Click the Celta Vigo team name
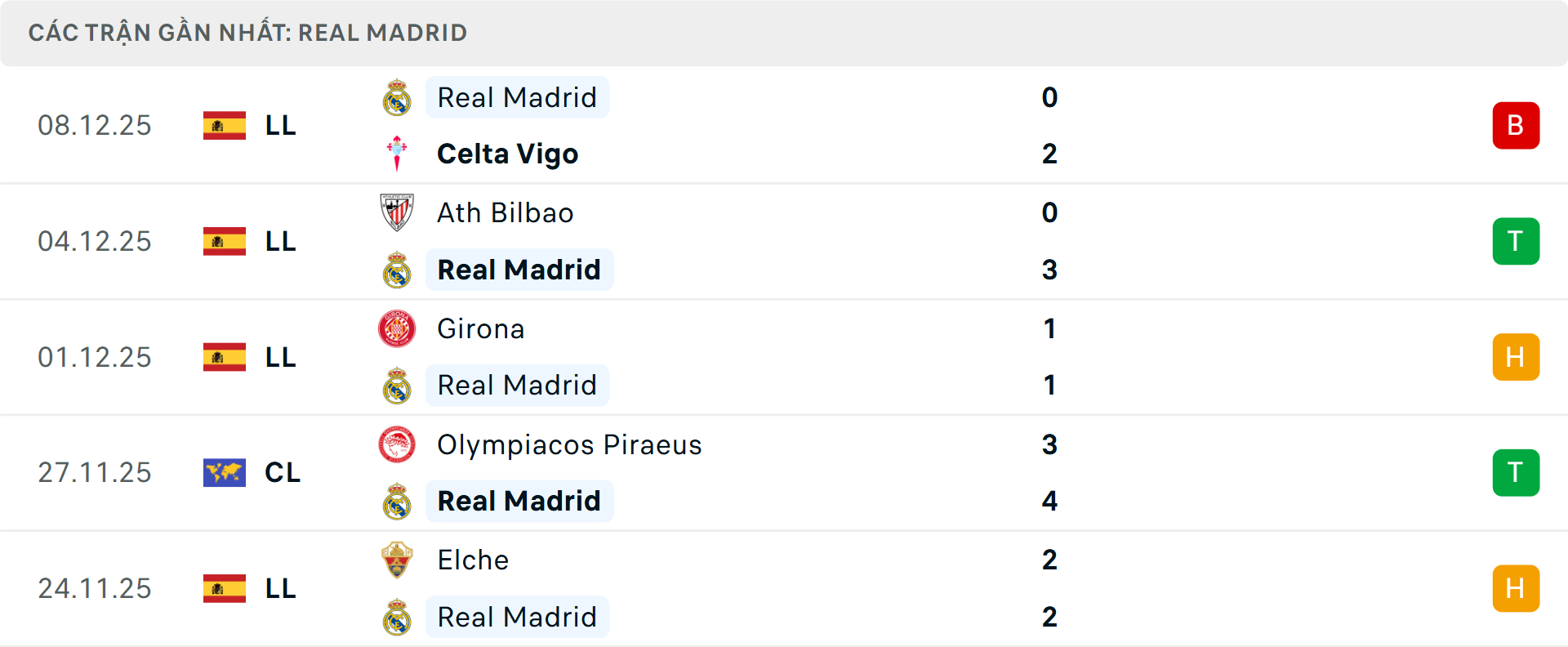1568x647 pixels. pos(507,153)
